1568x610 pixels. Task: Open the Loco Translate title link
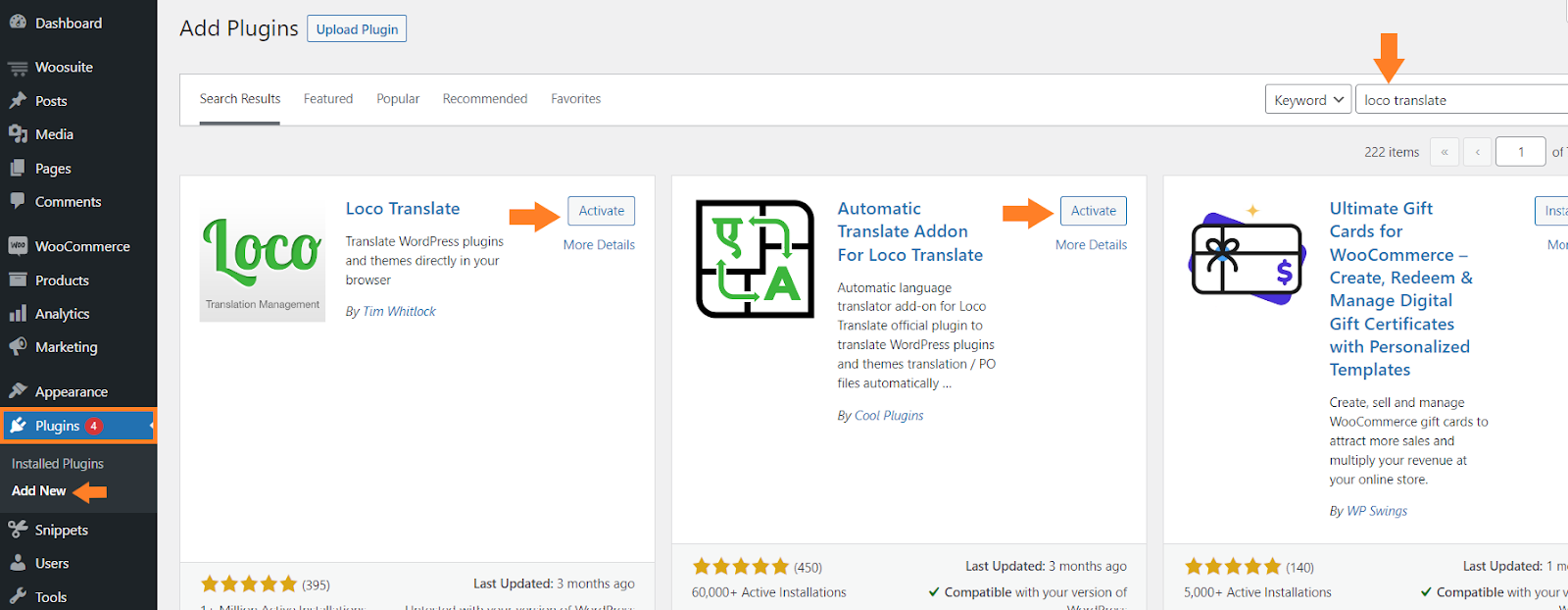tap(403, 209)
